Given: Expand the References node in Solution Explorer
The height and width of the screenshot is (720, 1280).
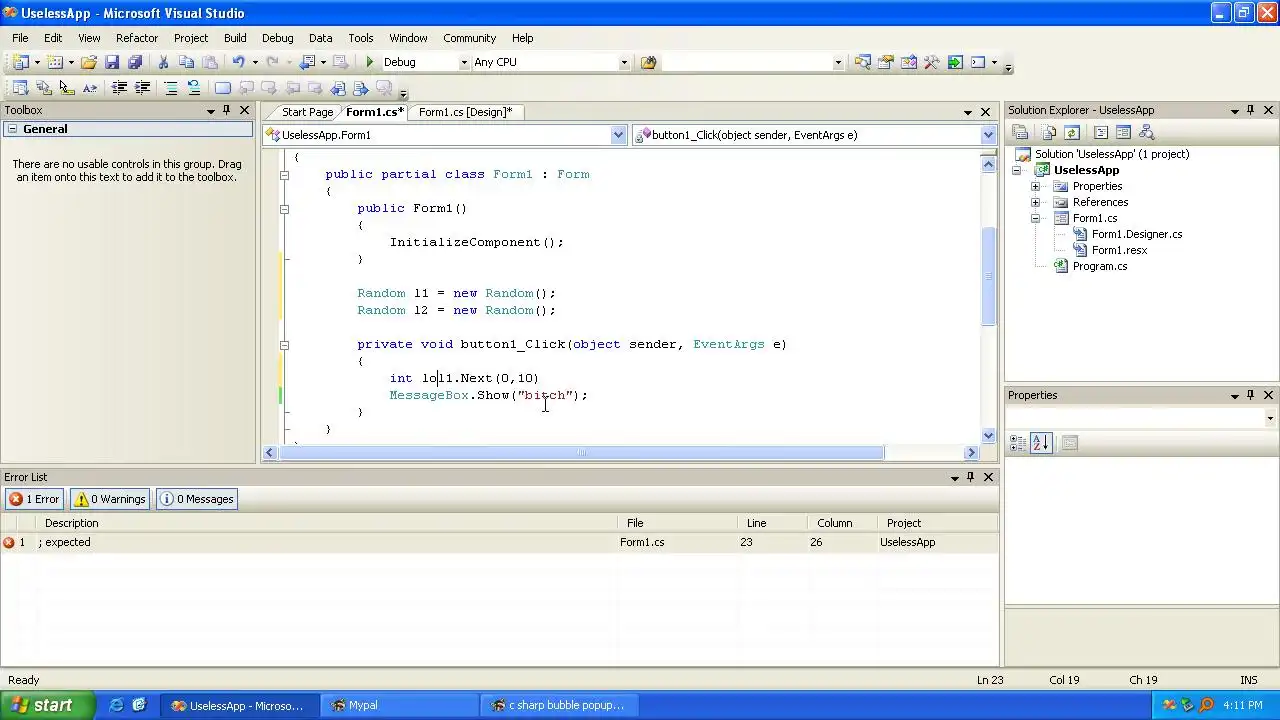Looking at the screenshot, I should point(1036,202).
